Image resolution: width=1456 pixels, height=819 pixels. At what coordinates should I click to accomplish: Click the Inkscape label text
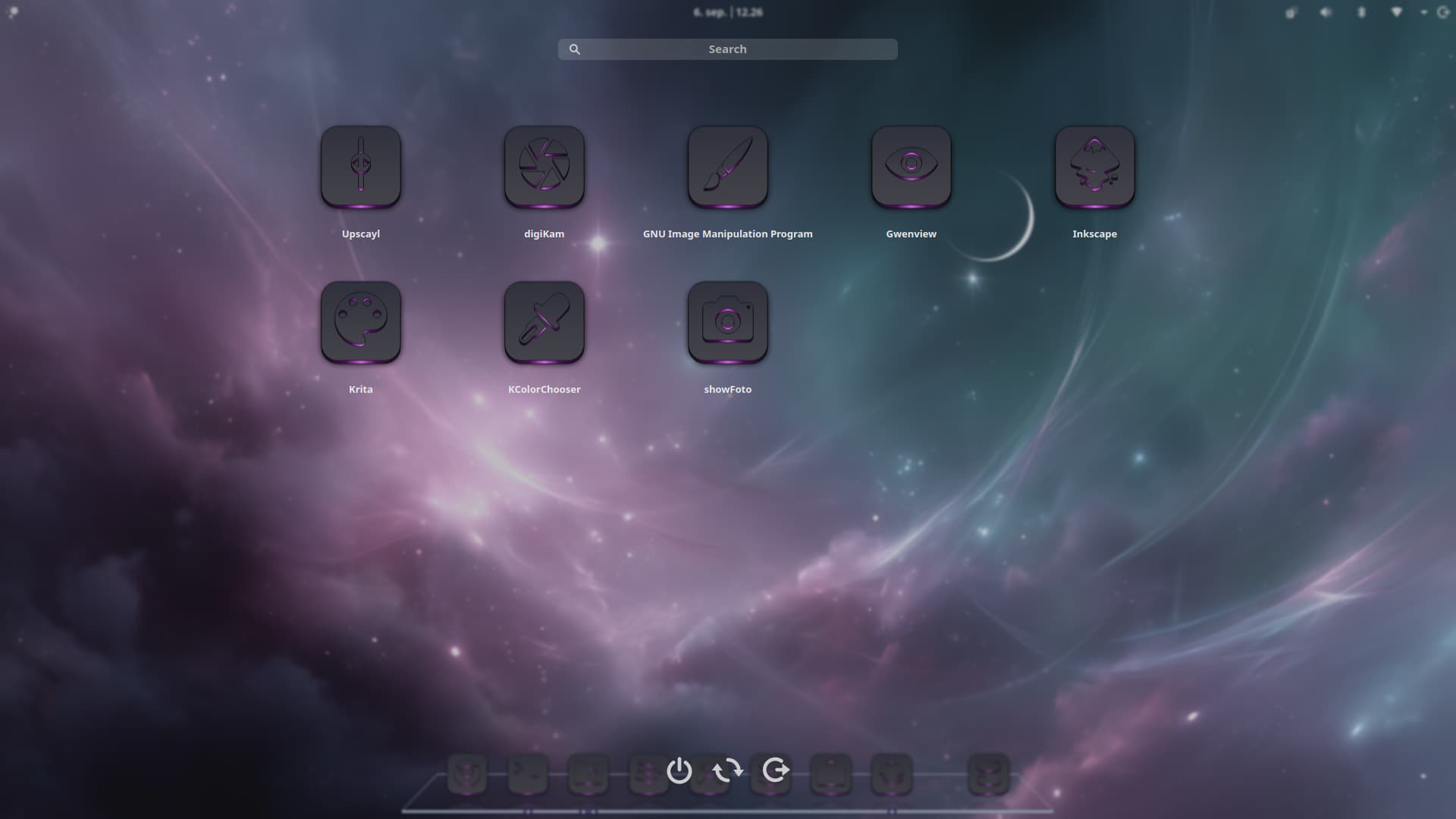click(x=1094, y=234)
